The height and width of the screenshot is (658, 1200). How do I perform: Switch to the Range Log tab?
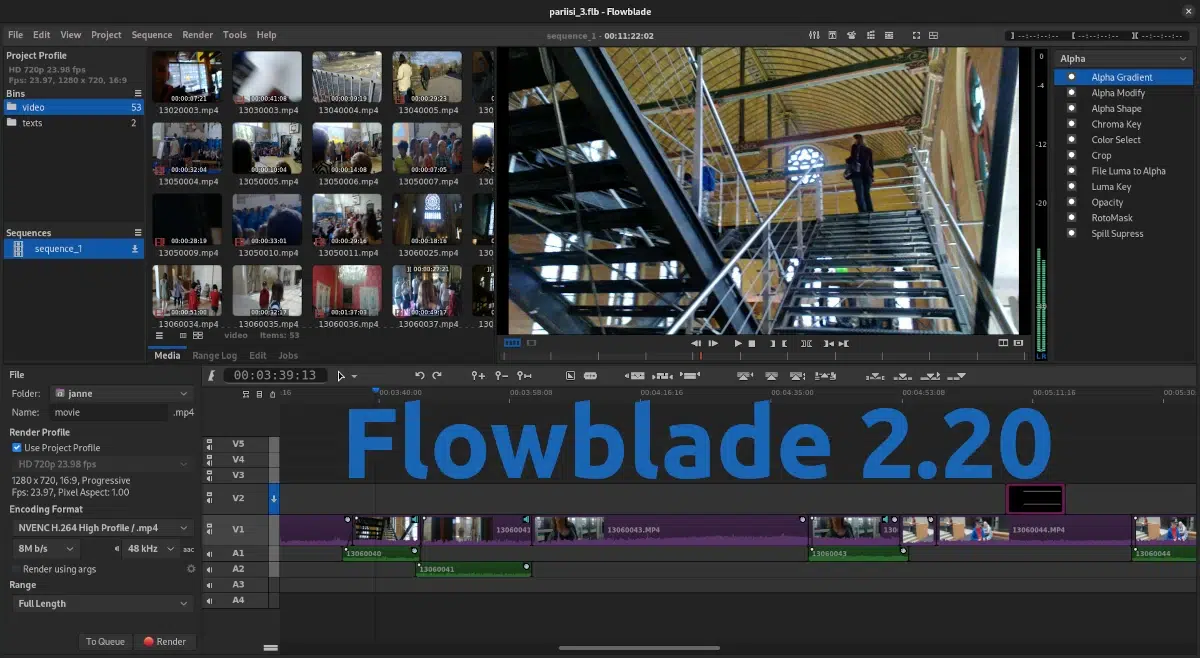point(215,355)
